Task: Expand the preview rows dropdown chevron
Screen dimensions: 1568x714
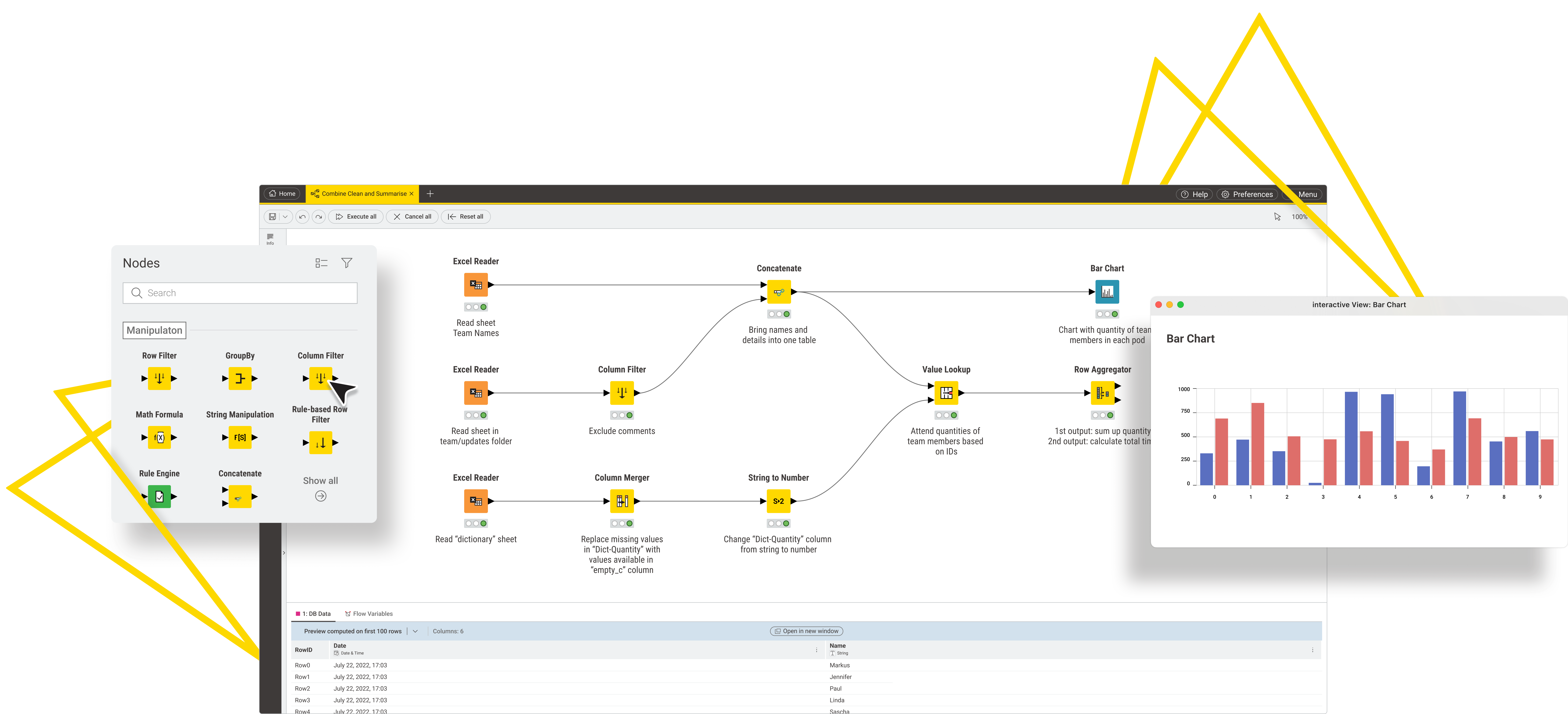Action: 415,631
